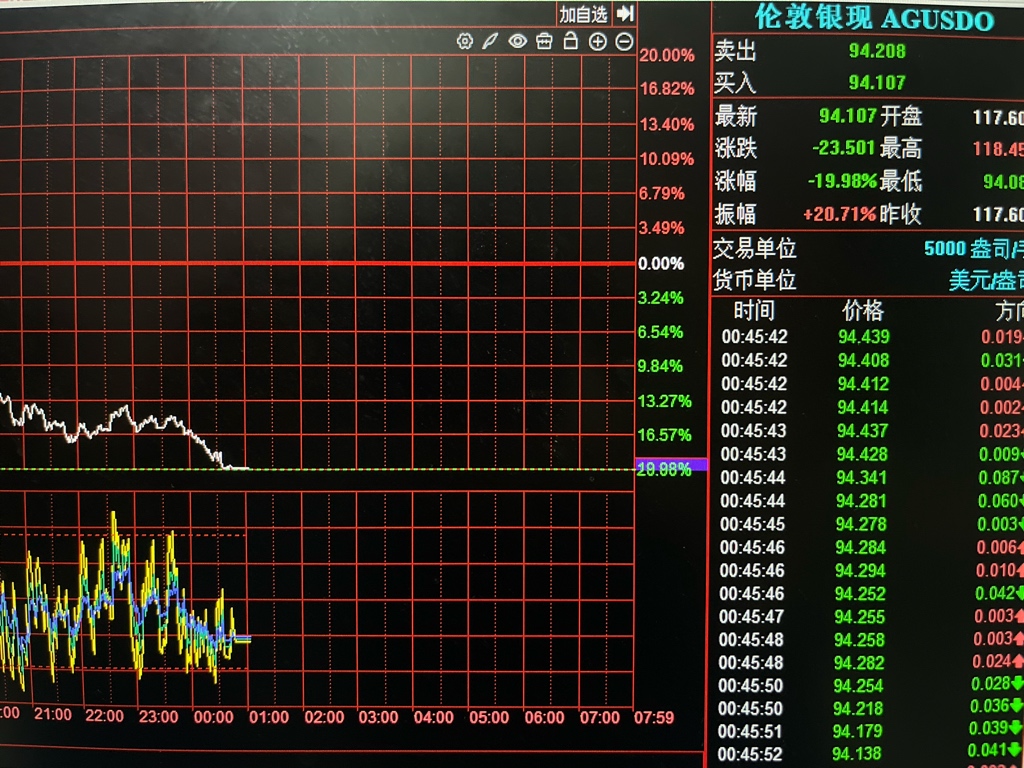Zoom out with the circled minus icon
The height and width of the screenshot is (768, 1024).
[624, 42]
